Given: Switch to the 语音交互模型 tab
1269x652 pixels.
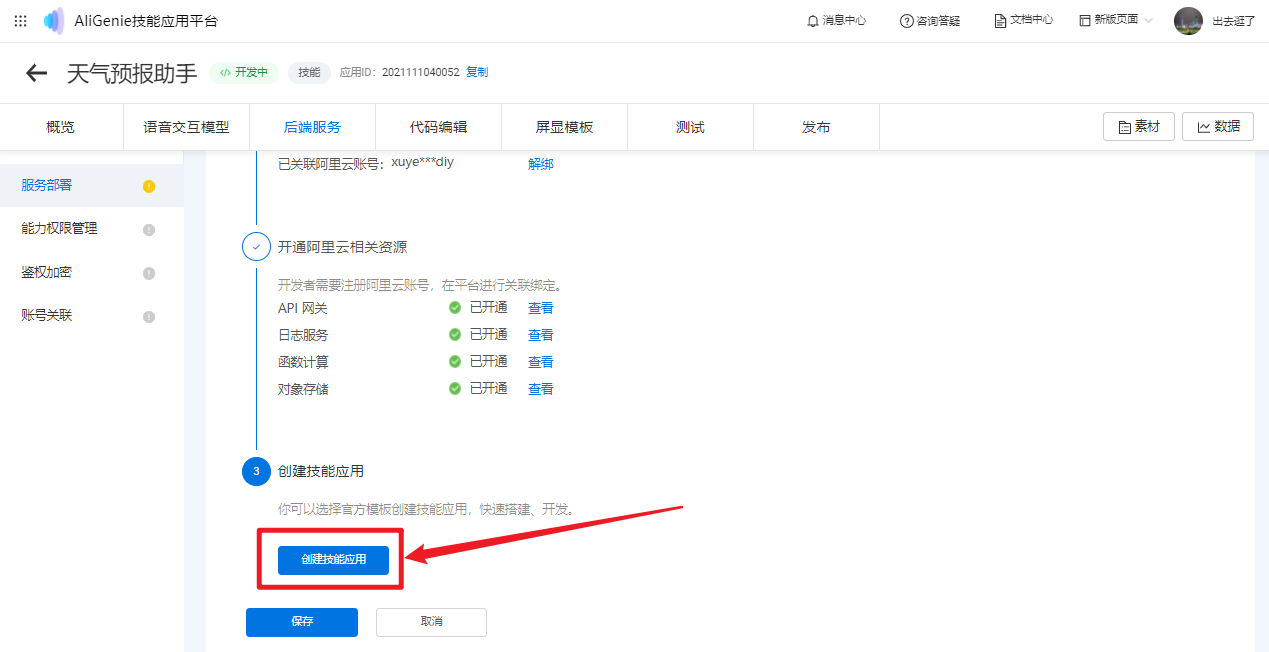Looking at the screenshot, I should click(186, 127).
